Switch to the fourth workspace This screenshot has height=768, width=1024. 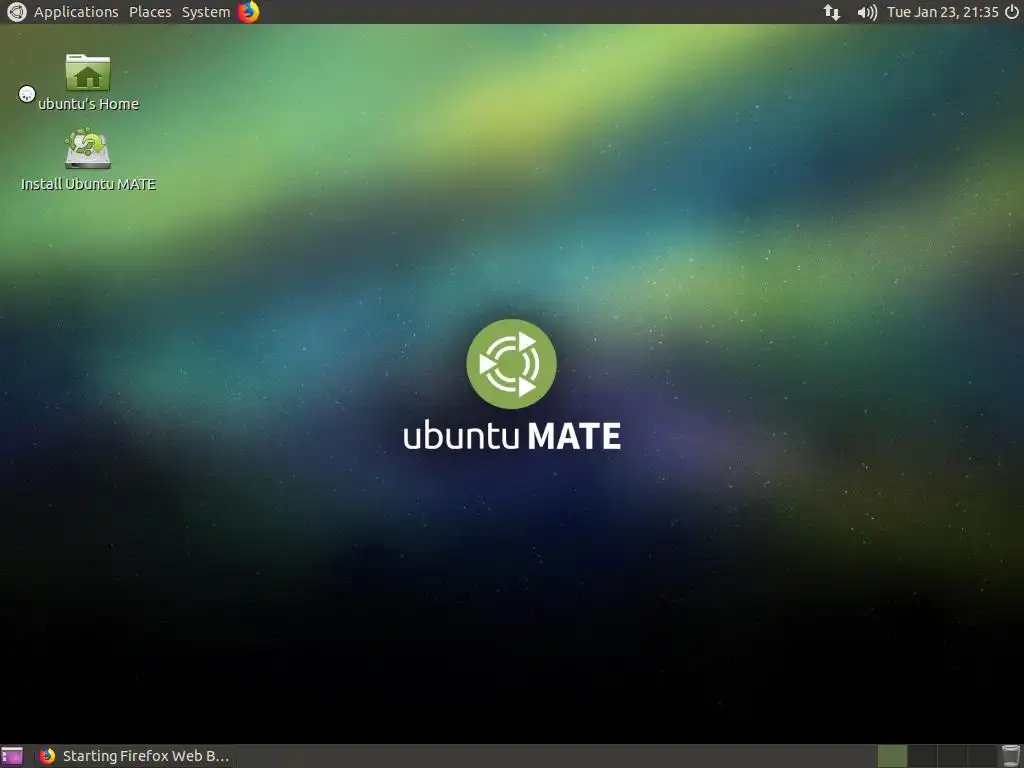click(982, 756)
